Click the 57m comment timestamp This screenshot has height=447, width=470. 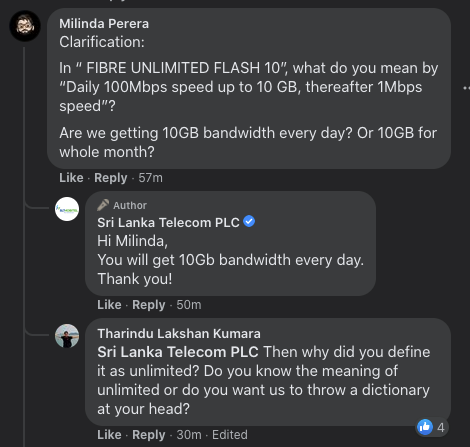pyautogui.click(x=151, y=178)
